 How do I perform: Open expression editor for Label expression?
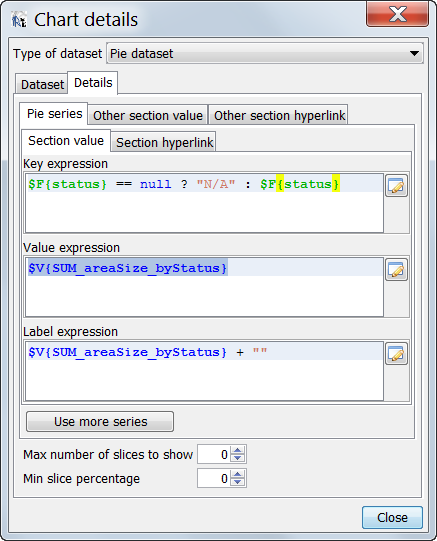point(396,354)
